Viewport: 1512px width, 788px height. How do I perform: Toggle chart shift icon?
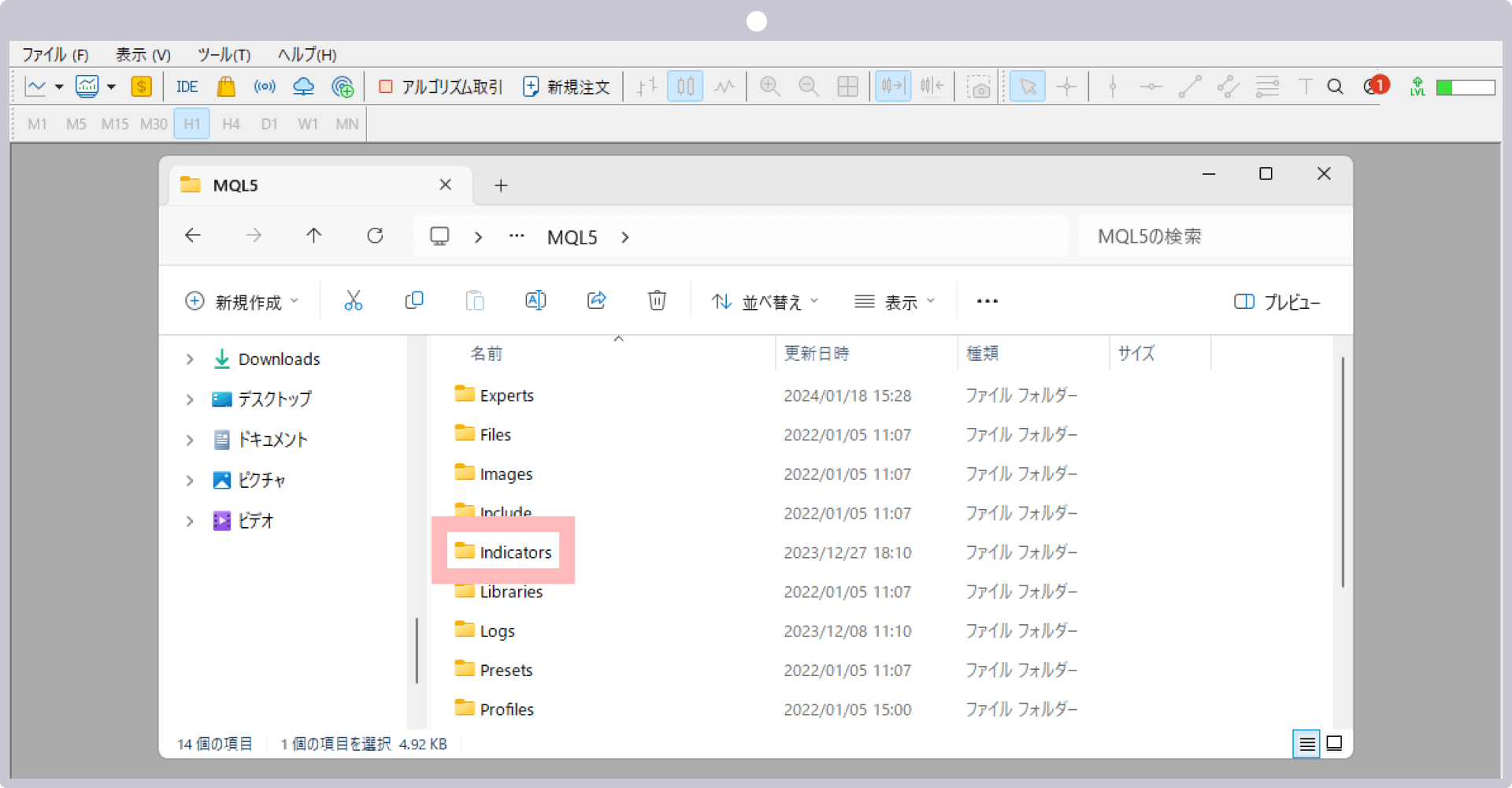[932, 86]
